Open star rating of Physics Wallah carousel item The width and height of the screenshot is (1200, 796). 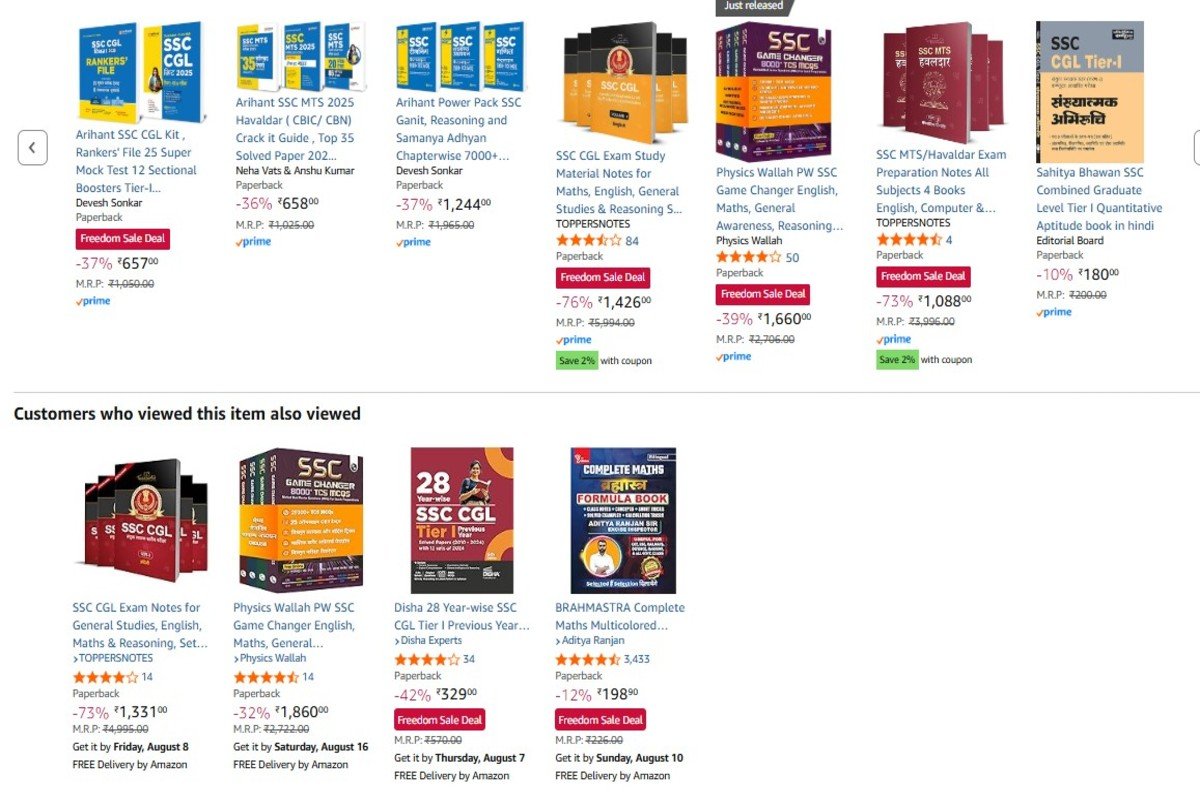[x=749, y=258]
